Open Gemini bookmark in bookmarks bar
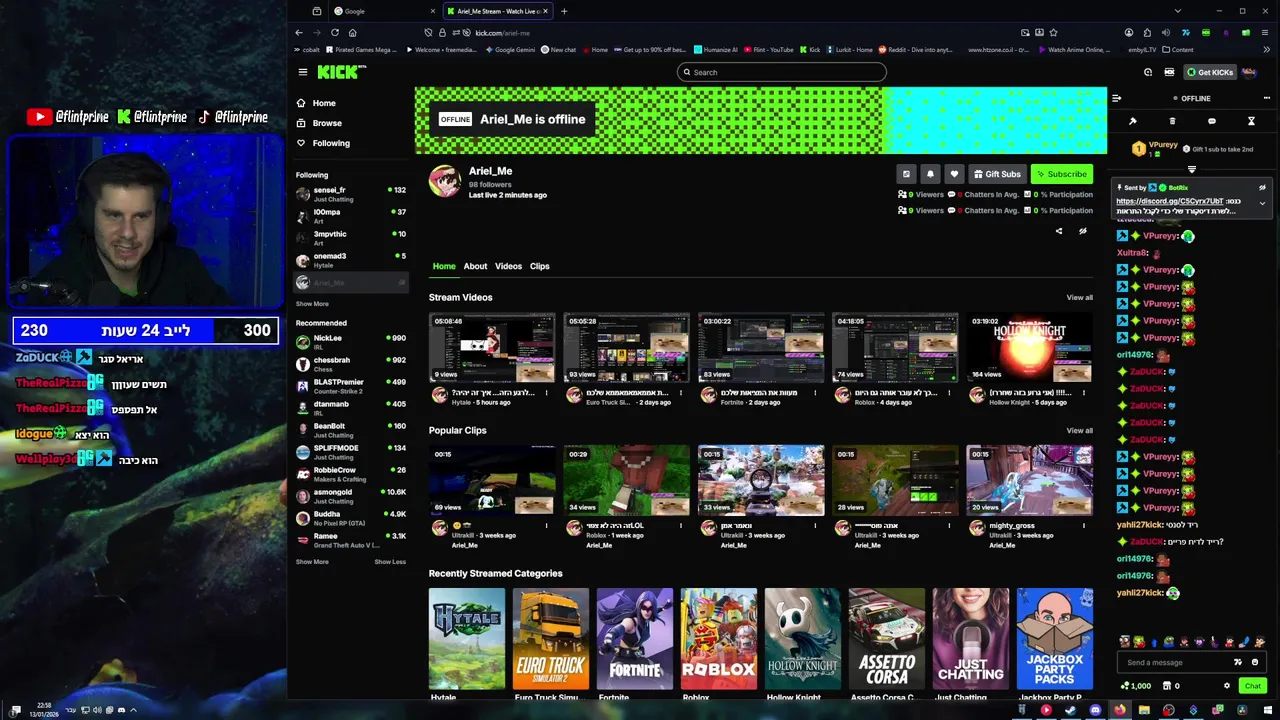The image size is (1280, 720). point(510,49)
